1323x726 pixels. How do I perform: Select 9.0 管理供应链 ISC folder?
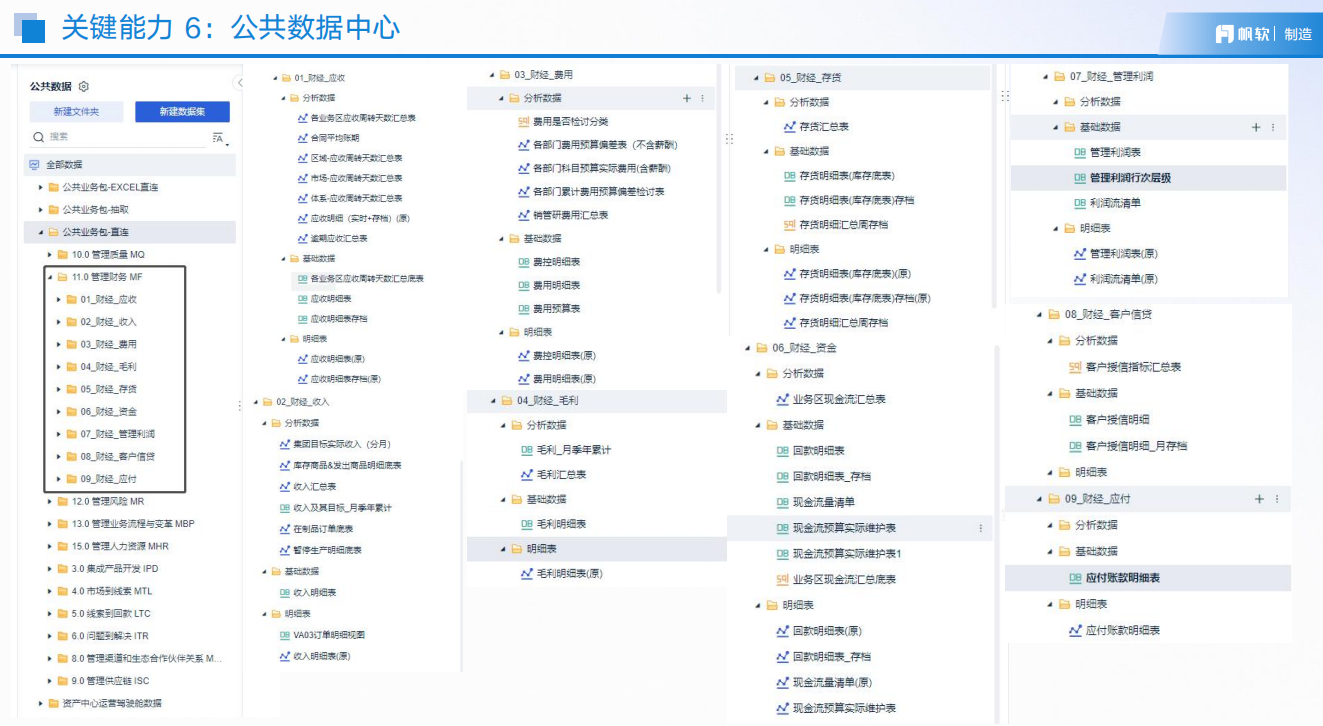[x=110, y=681]
